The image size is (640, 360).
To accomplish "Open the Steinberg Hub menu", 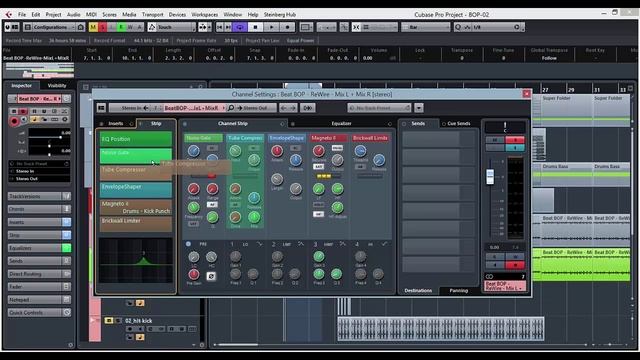I will click(x=280, y=14).
